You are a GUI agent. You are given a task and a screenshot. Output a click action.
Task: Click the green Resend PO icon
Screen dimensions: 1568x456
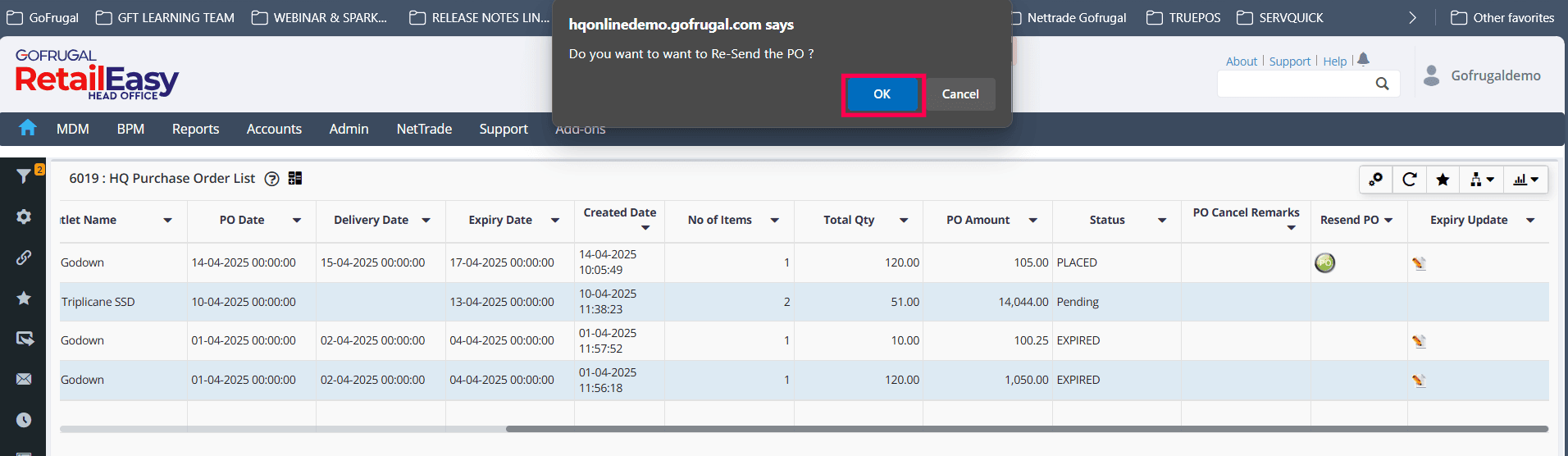tap(1324, 262)
